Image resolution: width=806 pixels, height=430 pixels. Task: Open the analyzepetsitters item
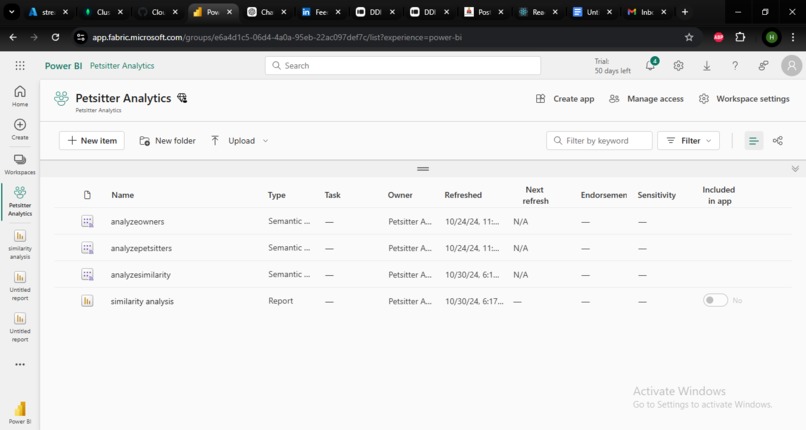141,248
